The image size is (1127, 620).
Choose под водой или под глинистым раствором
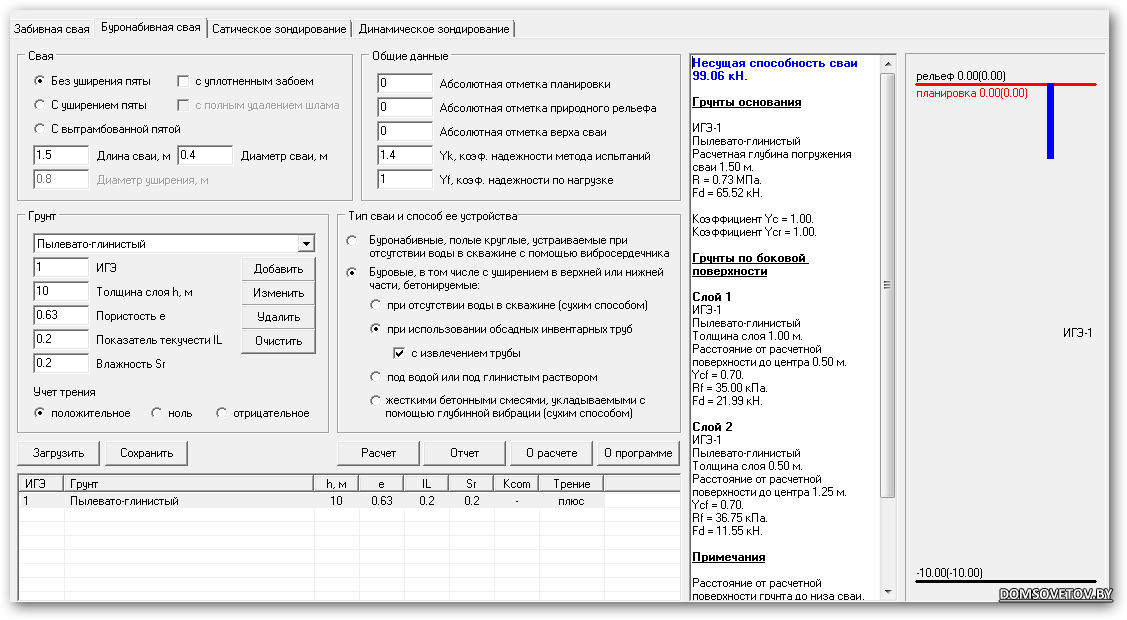click(375, 376)
